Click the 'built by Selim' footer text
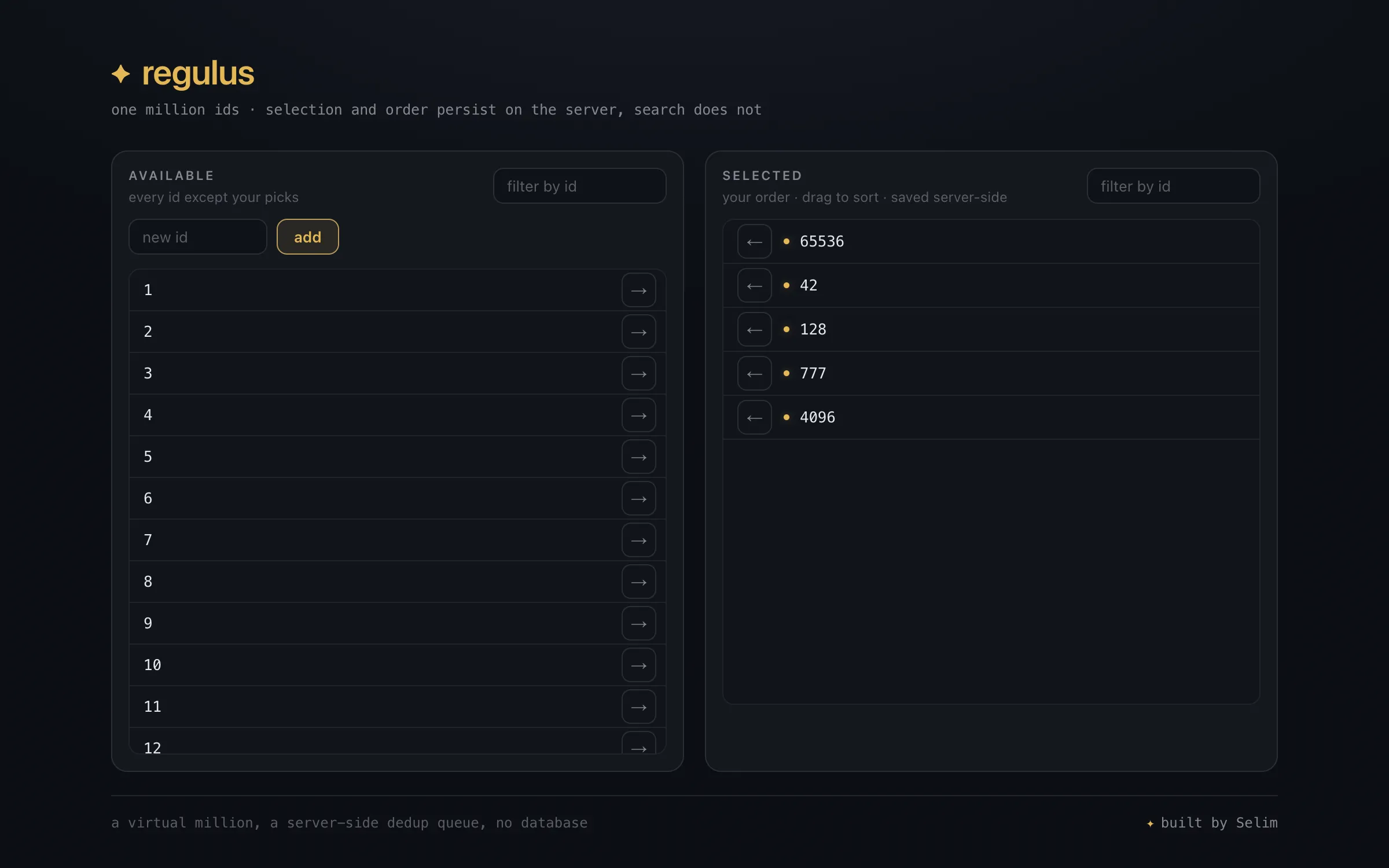 pos(1219,822)
